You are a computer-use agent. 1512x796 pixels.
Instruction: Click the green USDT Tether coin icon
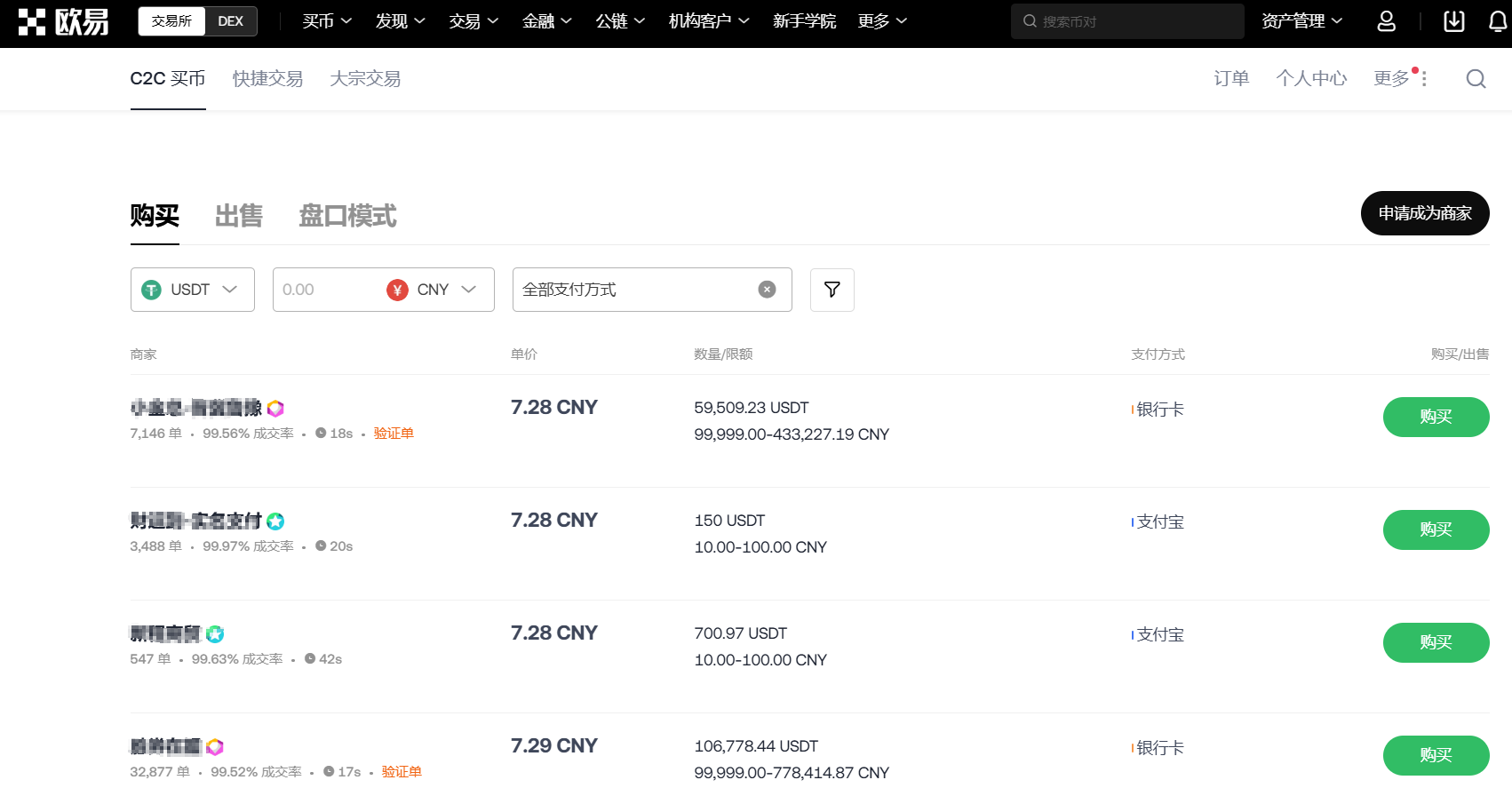[152, 290]
